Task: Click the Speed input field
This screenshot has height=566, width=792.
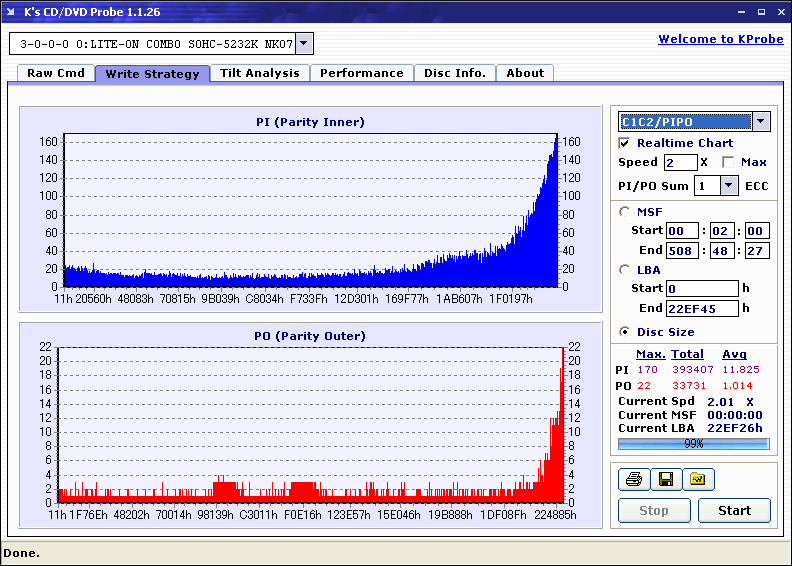Action: [x=680, y=163]
